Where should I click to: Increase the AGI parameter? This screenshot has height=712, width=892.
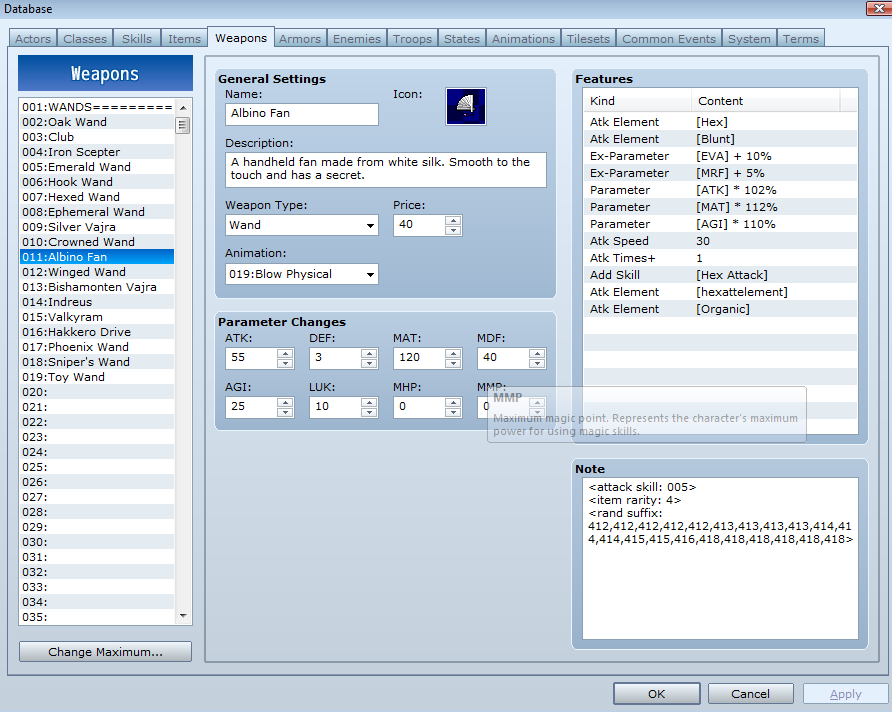click(x=285, y=403)
